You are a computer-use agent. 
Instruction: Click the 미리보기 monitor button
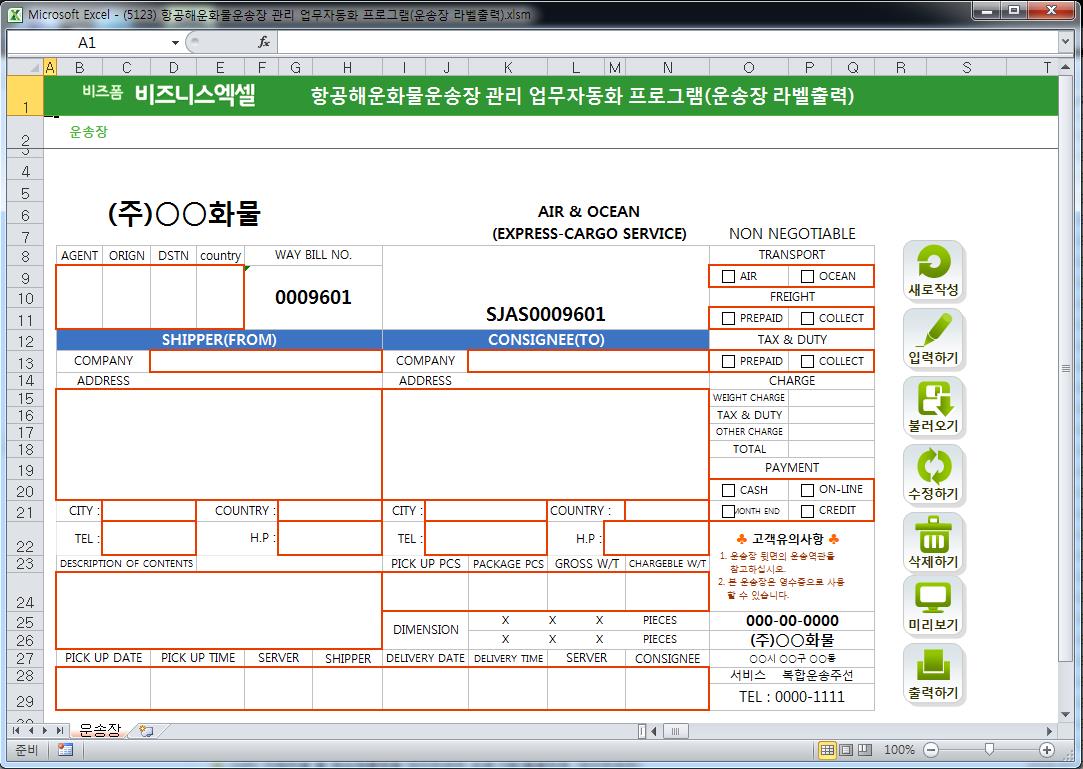point(933,606)
